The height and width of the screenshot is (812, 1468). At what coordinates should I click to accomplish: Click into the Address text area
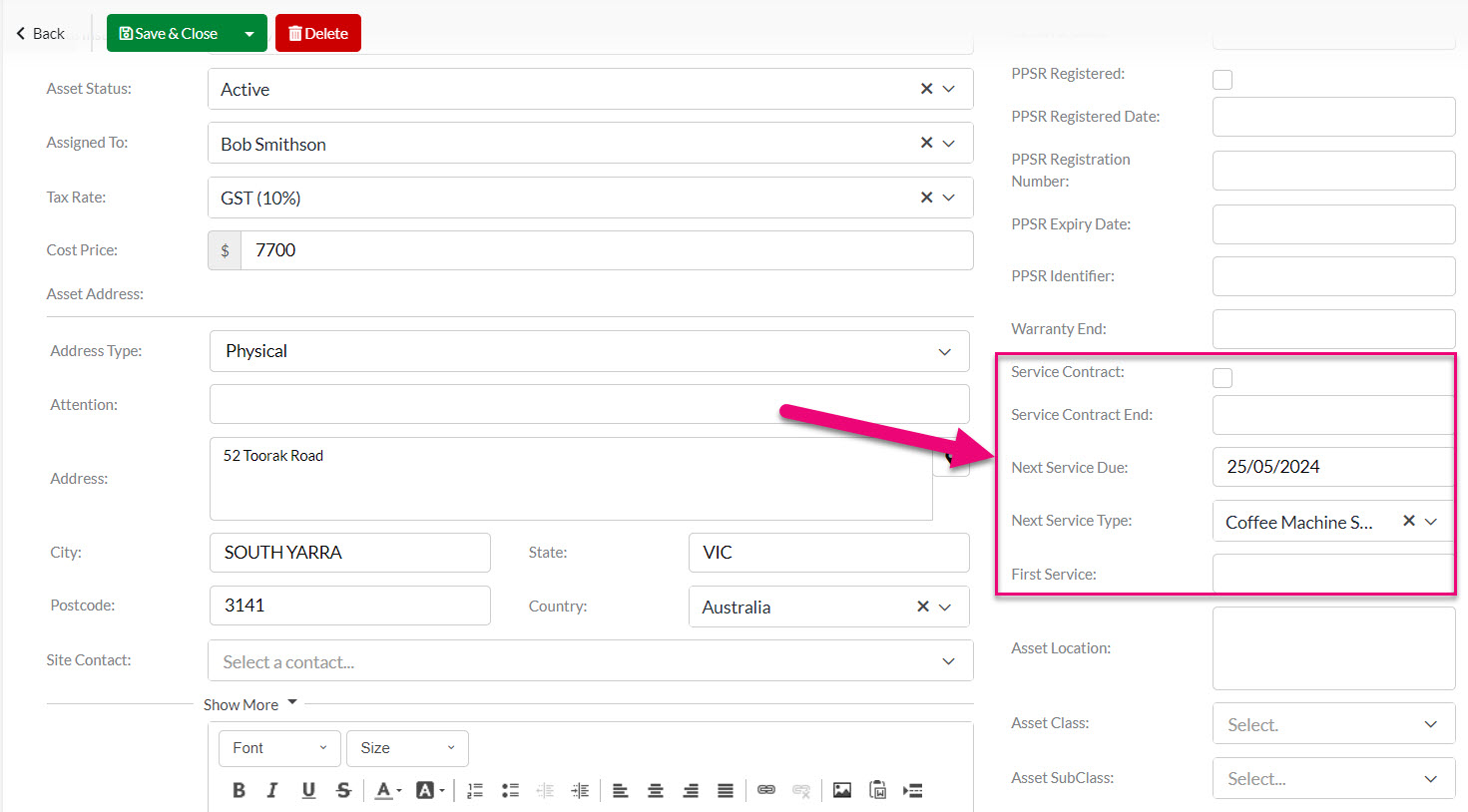pyautogui.click(x=571, y=479)
